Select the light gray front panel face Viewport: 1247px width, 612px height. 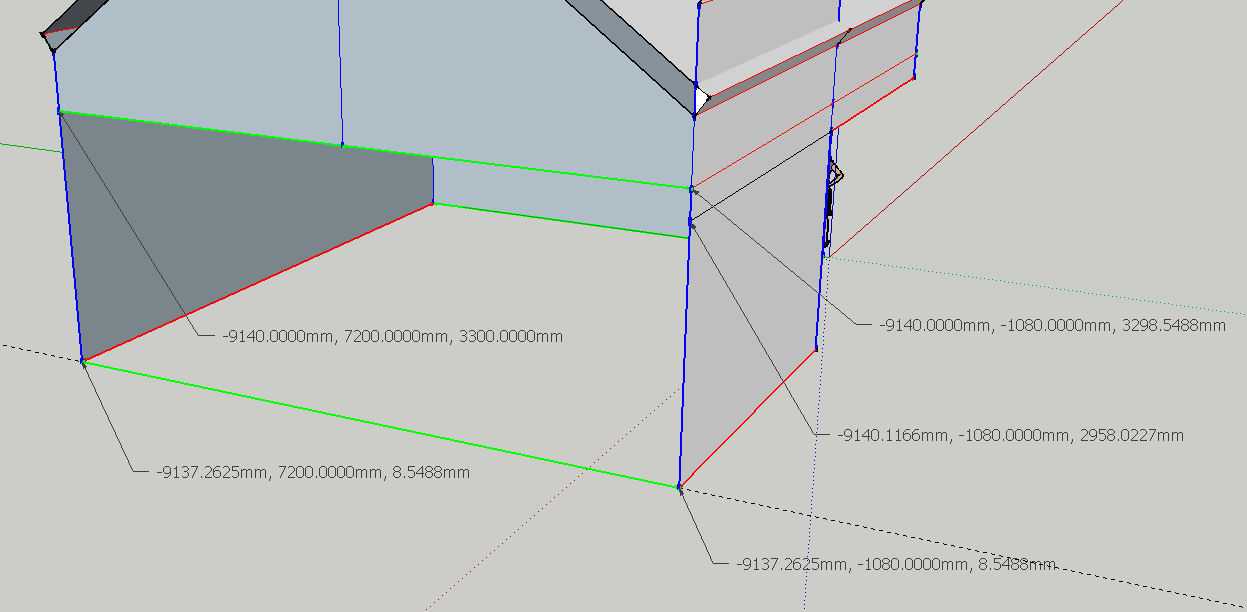click(x=750, y=330)
